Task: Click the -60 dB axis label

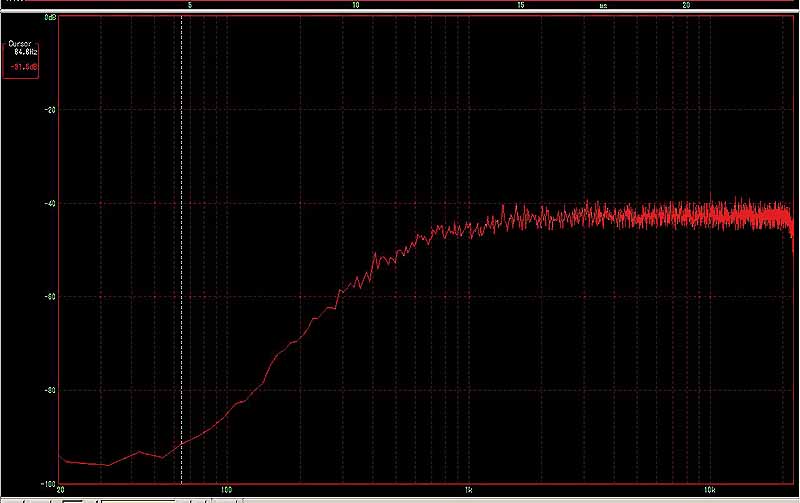Action: (49, 296)
